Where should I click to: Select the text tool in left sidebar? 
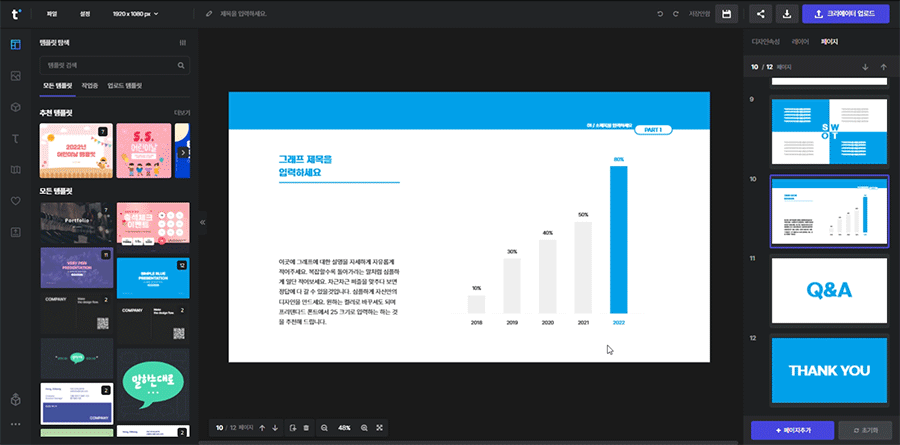point(15,138)
